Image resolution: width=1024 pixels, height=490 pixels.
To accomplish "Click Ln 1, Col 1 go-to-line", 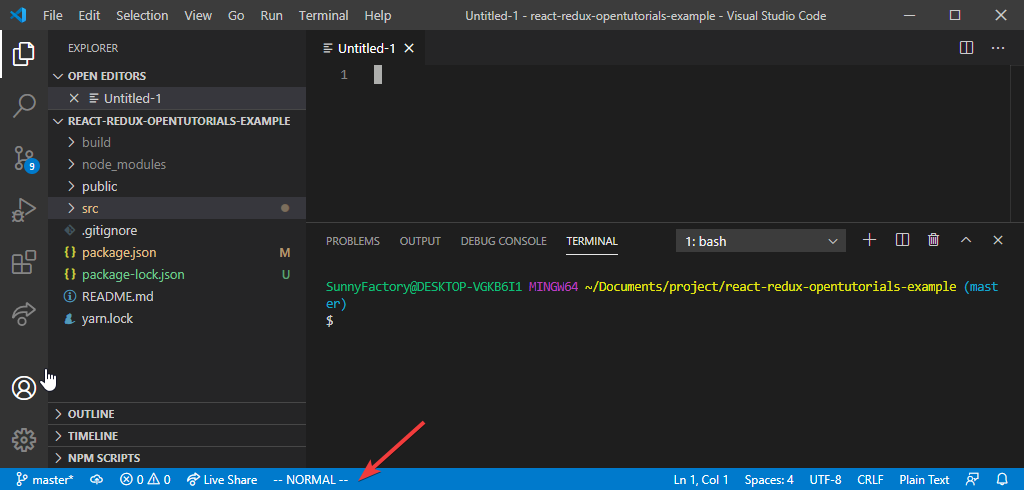I will click(701, 480).
